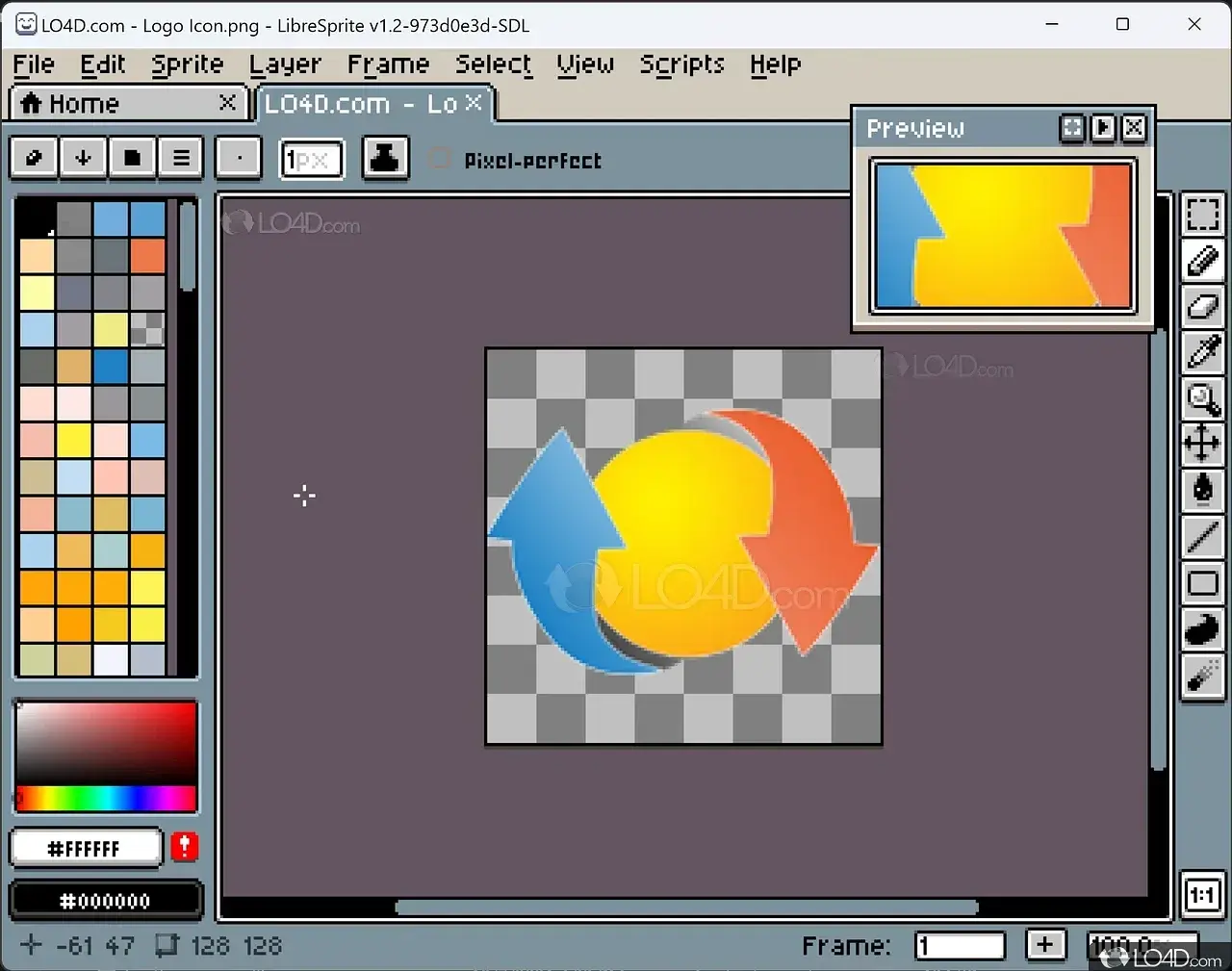Click the add frame plus button
Image resolution: width=1232 pixels, height=971 pixels.
click(1044, 945)
